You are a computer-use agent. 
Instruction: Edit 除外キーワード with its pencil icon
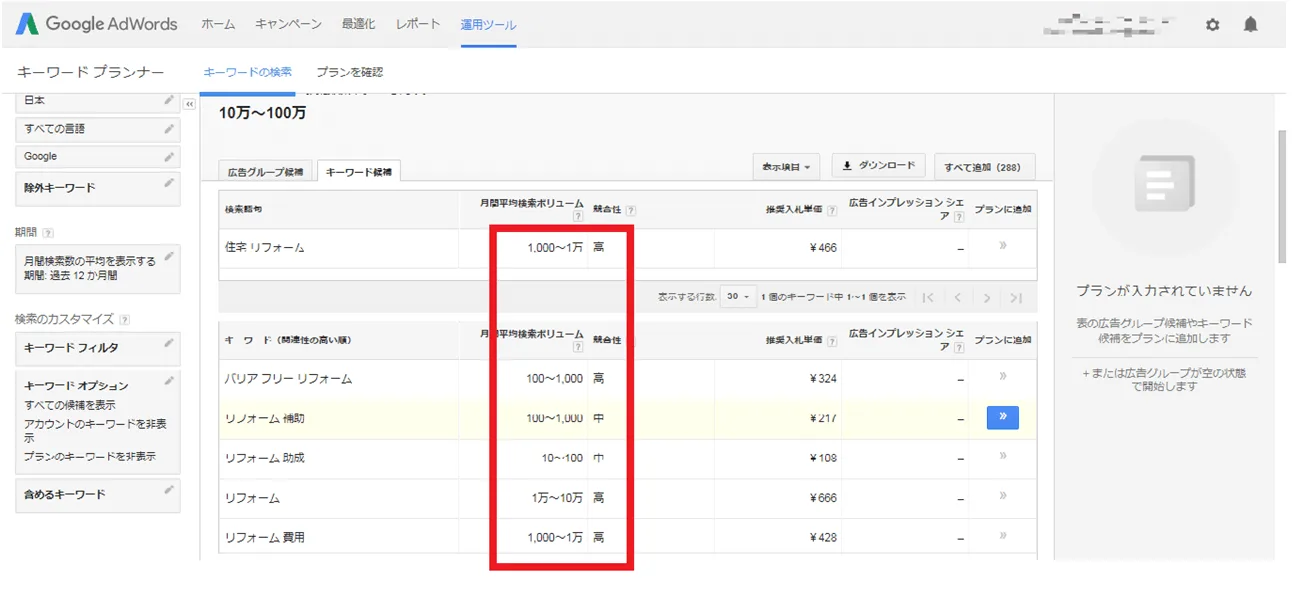169,183
